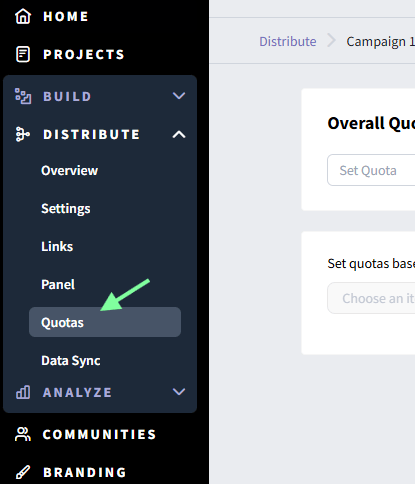Click the Analyze bar chart icon
The width and height of the screenshot is (415, 484).
click(x=23, y=392)
